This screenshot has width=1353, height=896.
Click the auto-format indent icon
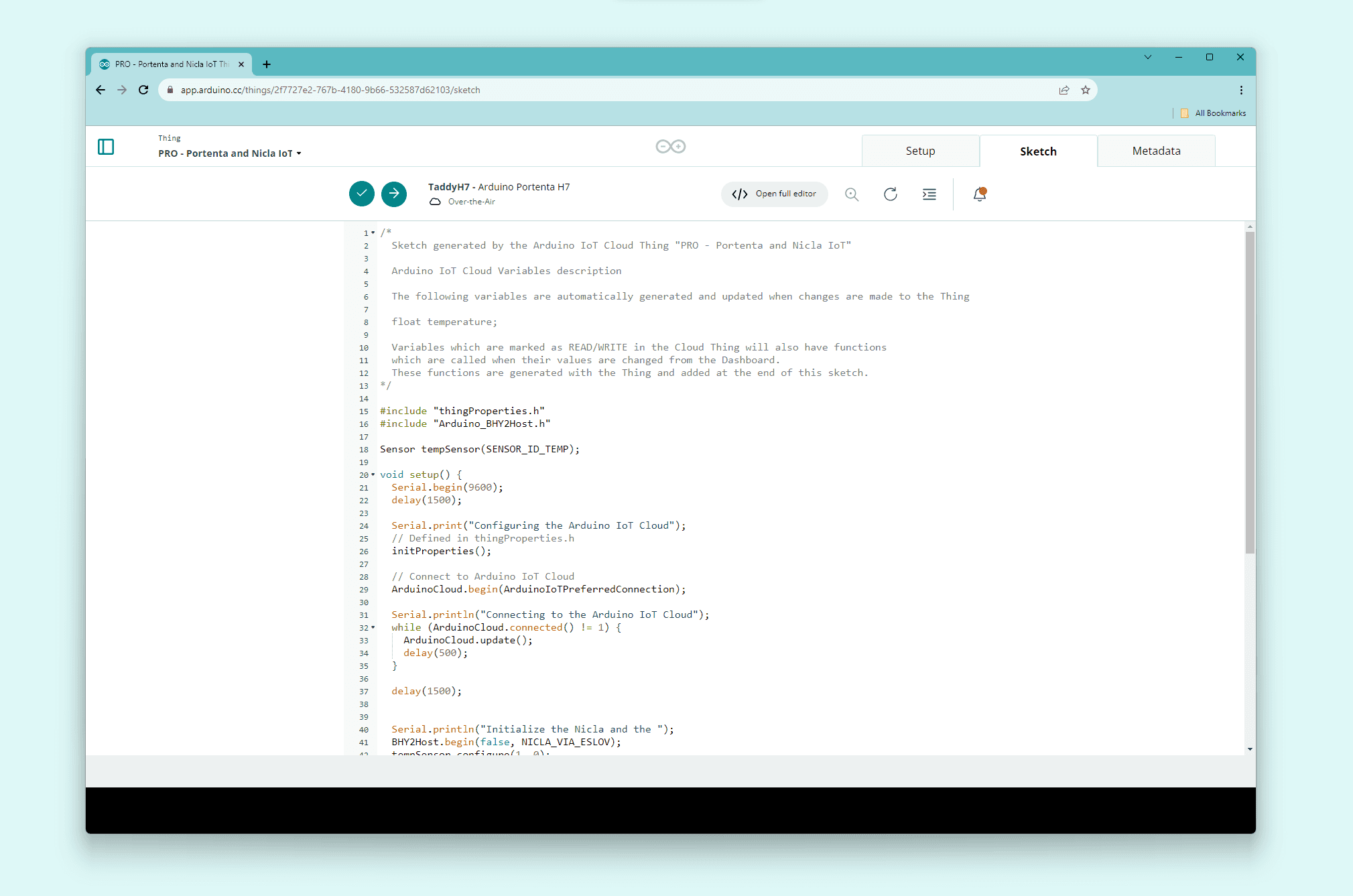pos(929,194)
